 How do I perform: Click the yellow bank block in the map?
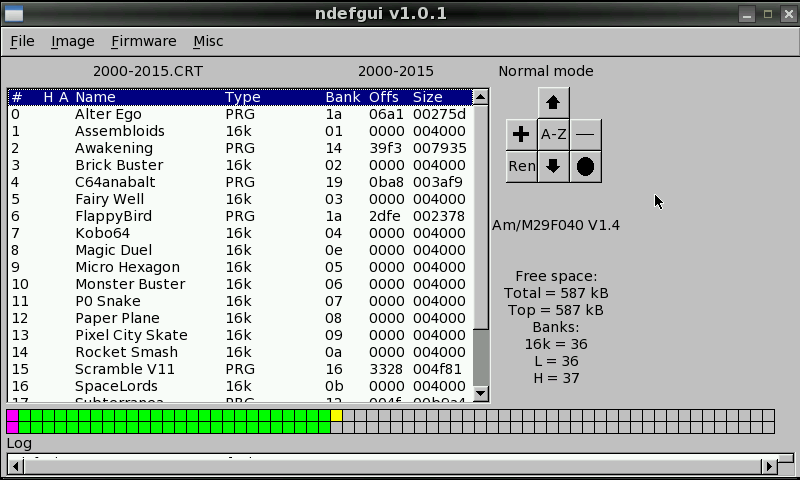336,415
